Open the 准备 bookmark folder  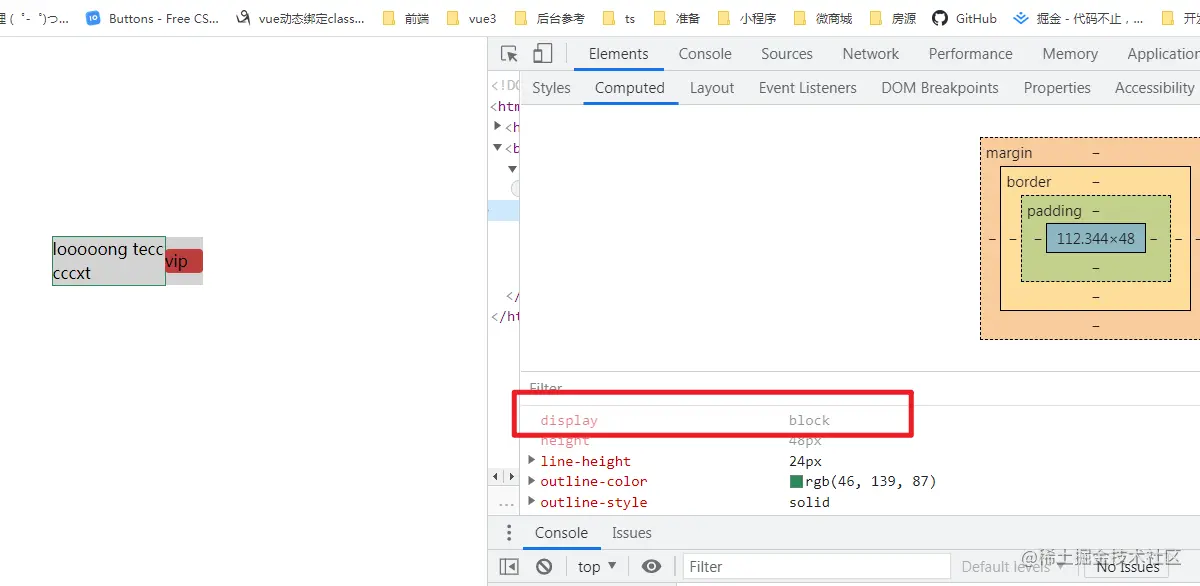coord(676,18)
